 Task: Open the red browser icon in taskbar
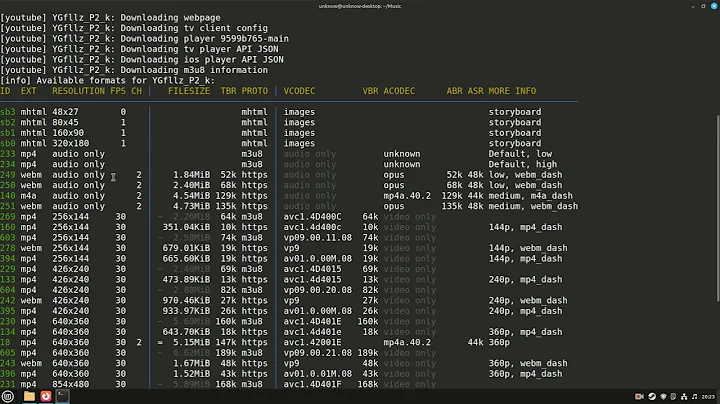45,396
